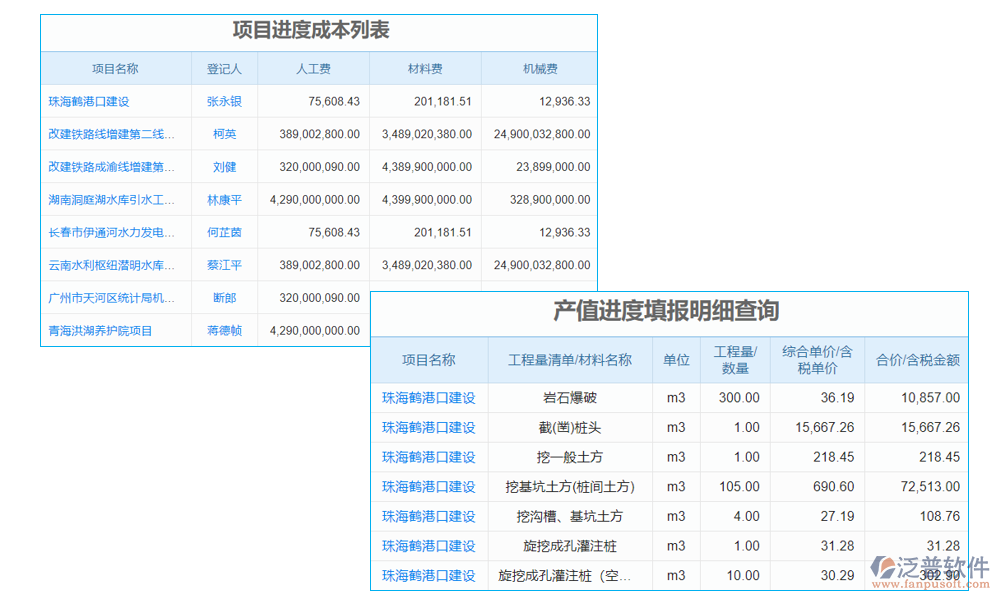This screenshot has height=600, width=1000.
Task: Click the 合价/含税金额 column header
Action: coord(916,360)
